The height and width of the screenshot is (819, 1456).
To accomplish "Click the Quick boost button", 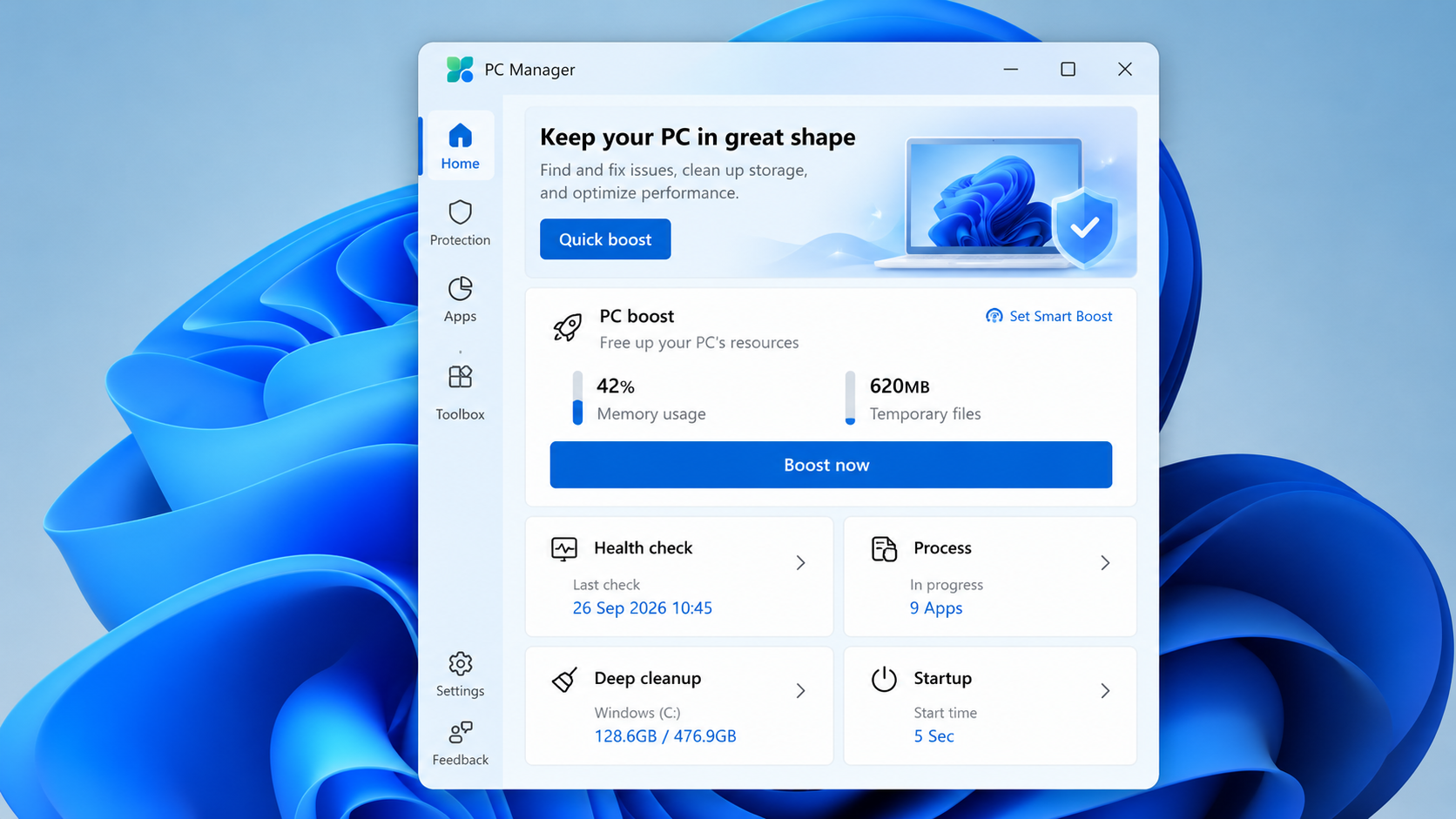I will point(605,239).
